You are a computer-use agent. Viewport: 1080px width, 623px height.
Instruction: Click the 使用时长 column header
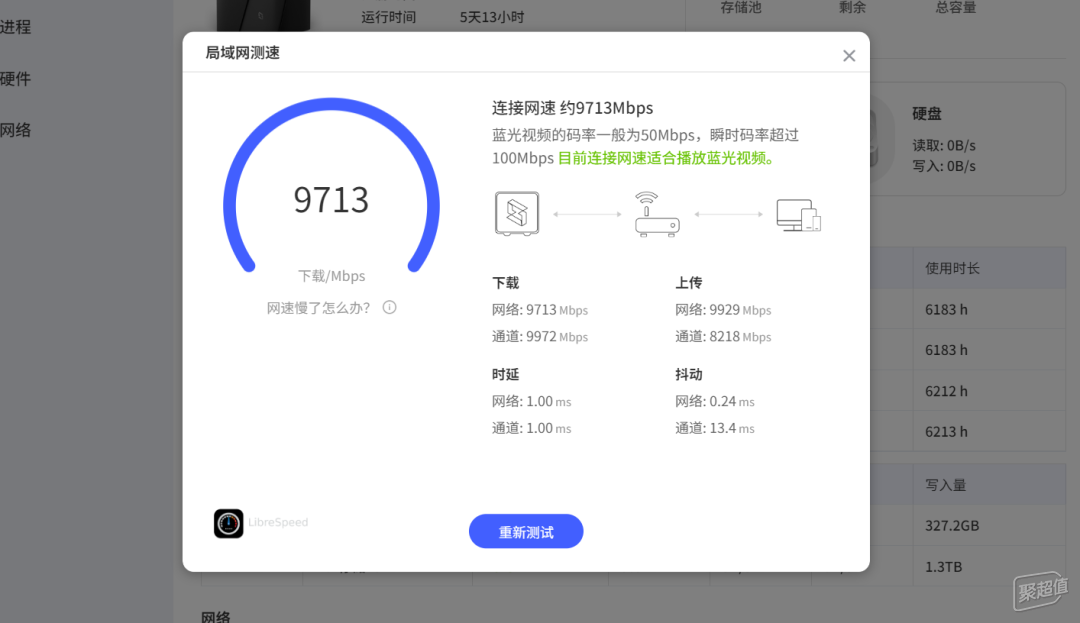click(x=952, y=268)
